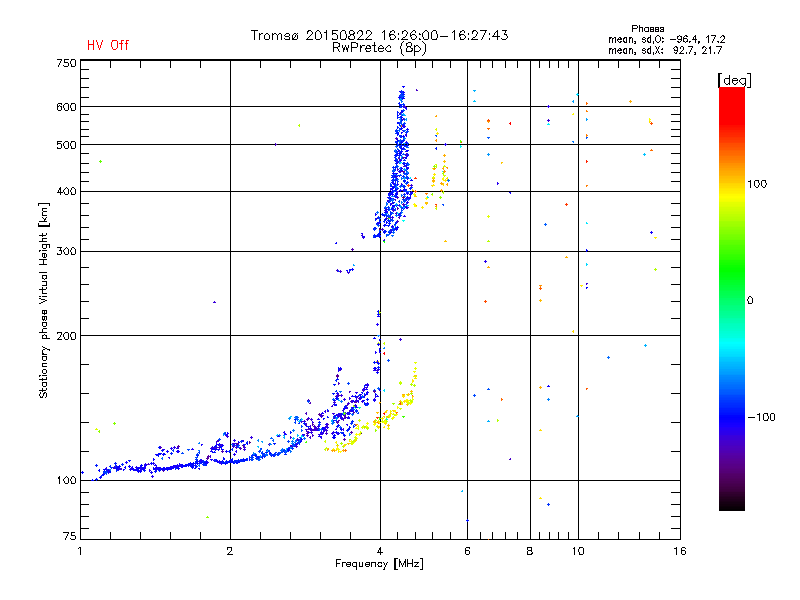The image size is (800, 600).
Task: Click the y-axis tick label '600'
Action: (x=66, y=107)
